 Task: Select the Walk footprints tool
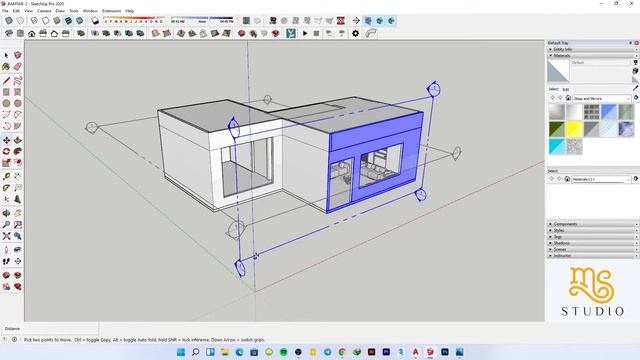click(6, 261)
